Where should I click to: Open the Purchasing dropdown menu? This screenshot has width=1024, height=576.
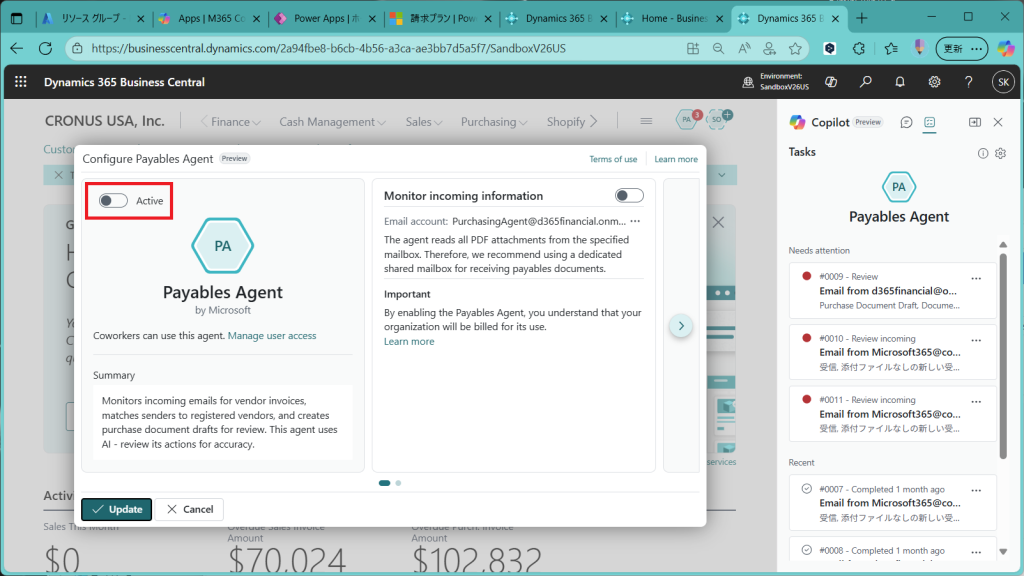pyautogui.click(x=494, y=122)
